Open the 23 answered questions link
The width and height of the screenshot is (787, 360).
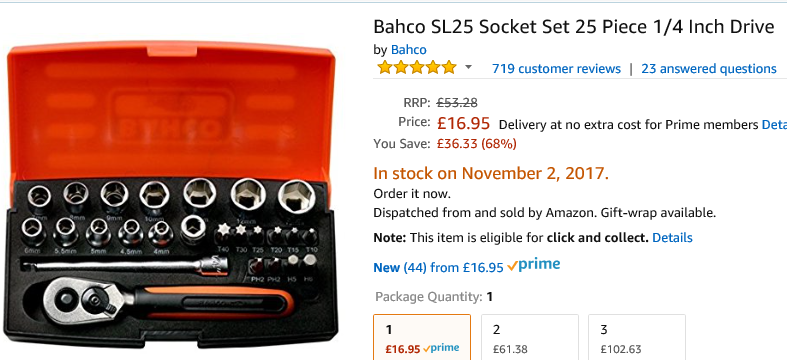pyautogui.click(x=709, y=68)
